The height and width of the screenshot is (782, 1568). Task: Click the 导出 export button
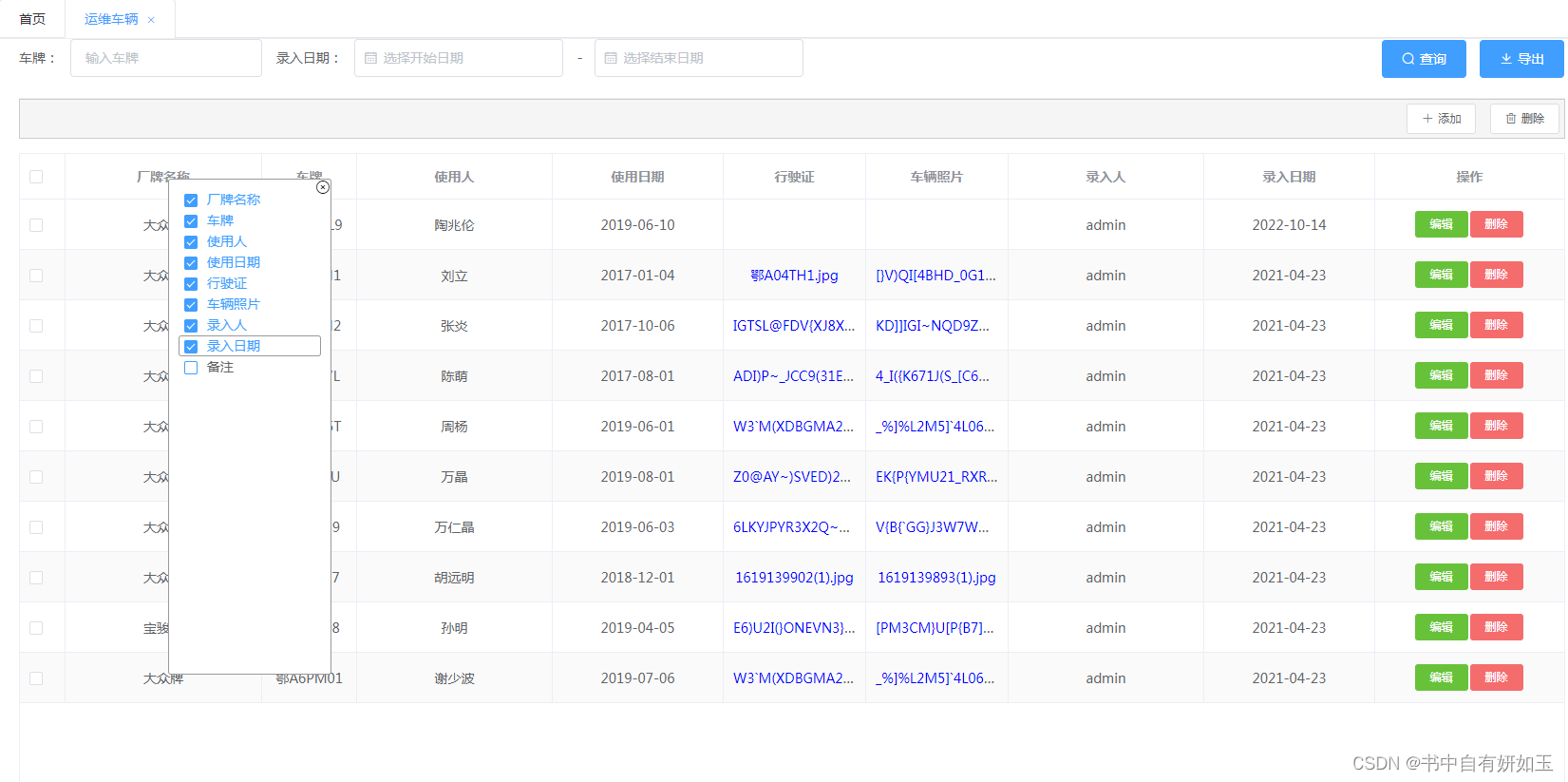click(1521, 59)
